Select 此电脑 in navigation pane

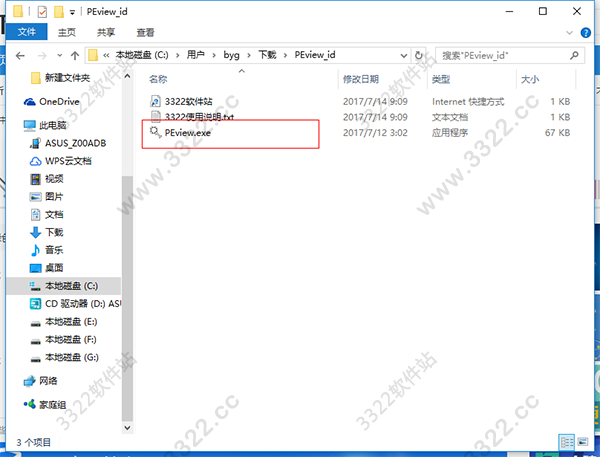tap(53, 125)
